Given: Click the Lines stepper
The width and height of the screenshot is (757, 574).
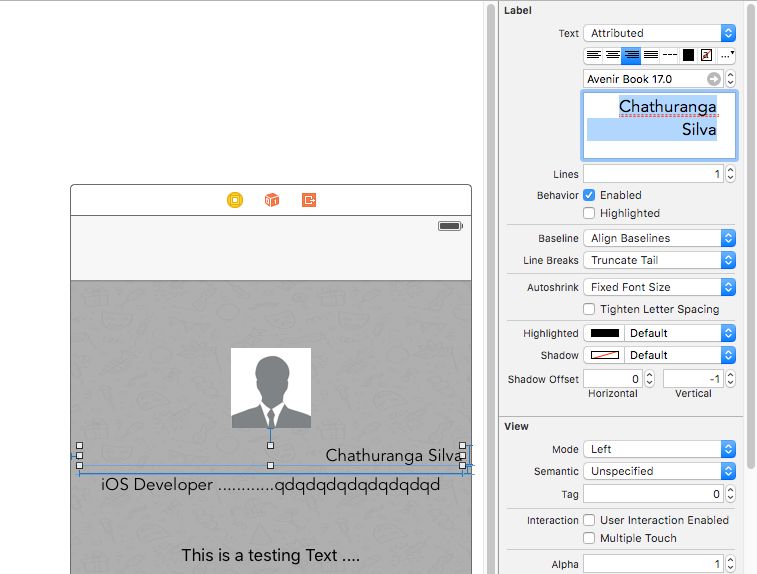Looking at the screenshot, I should (730, 174).
